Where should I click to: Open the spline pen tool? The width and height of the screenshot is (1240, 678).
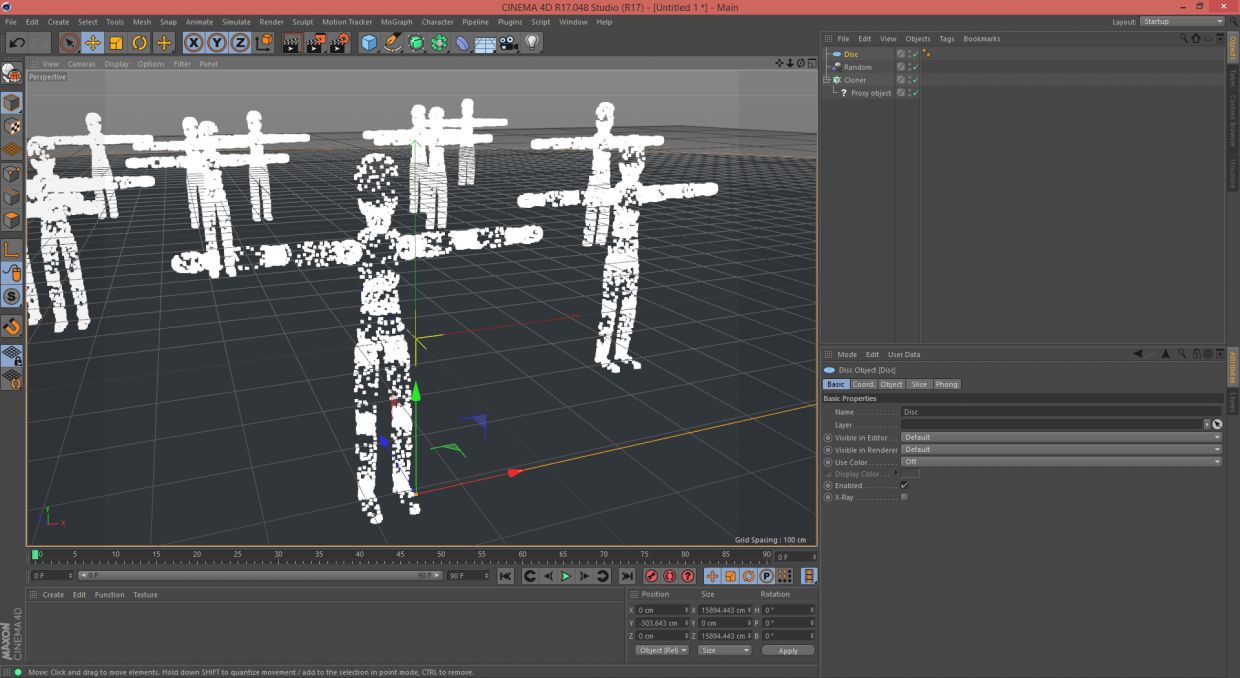(393, 43)
